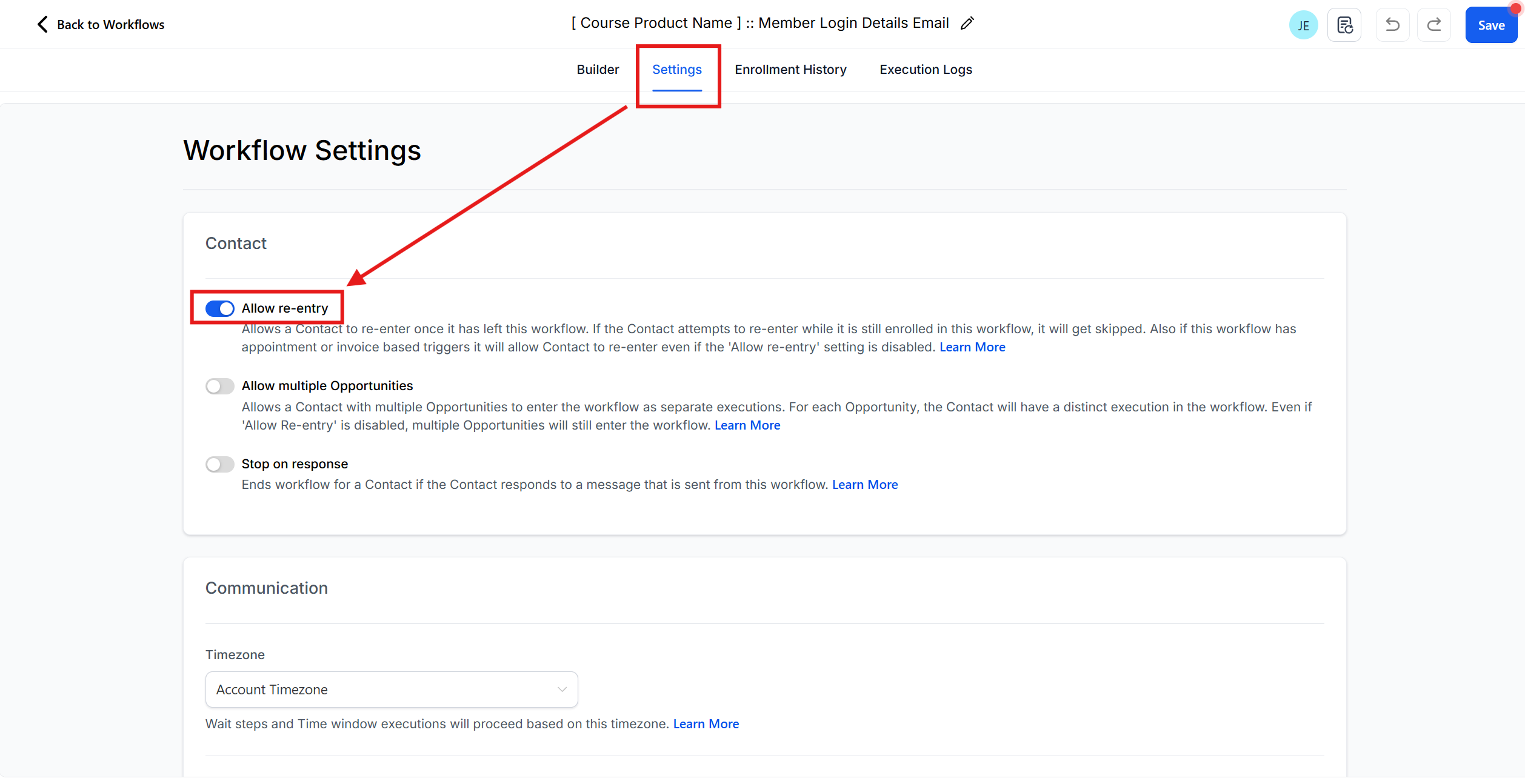The width and height of the screenshot is (1525, 784).
Task: Go to the Execution Logs tab
Action: coord(926,70)
